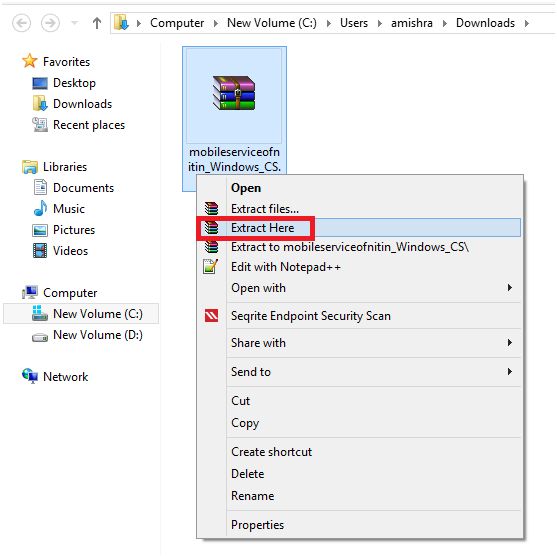Open Recent places in the sidebar
Viewport: 557px width, 558px height.
[89, 125]
